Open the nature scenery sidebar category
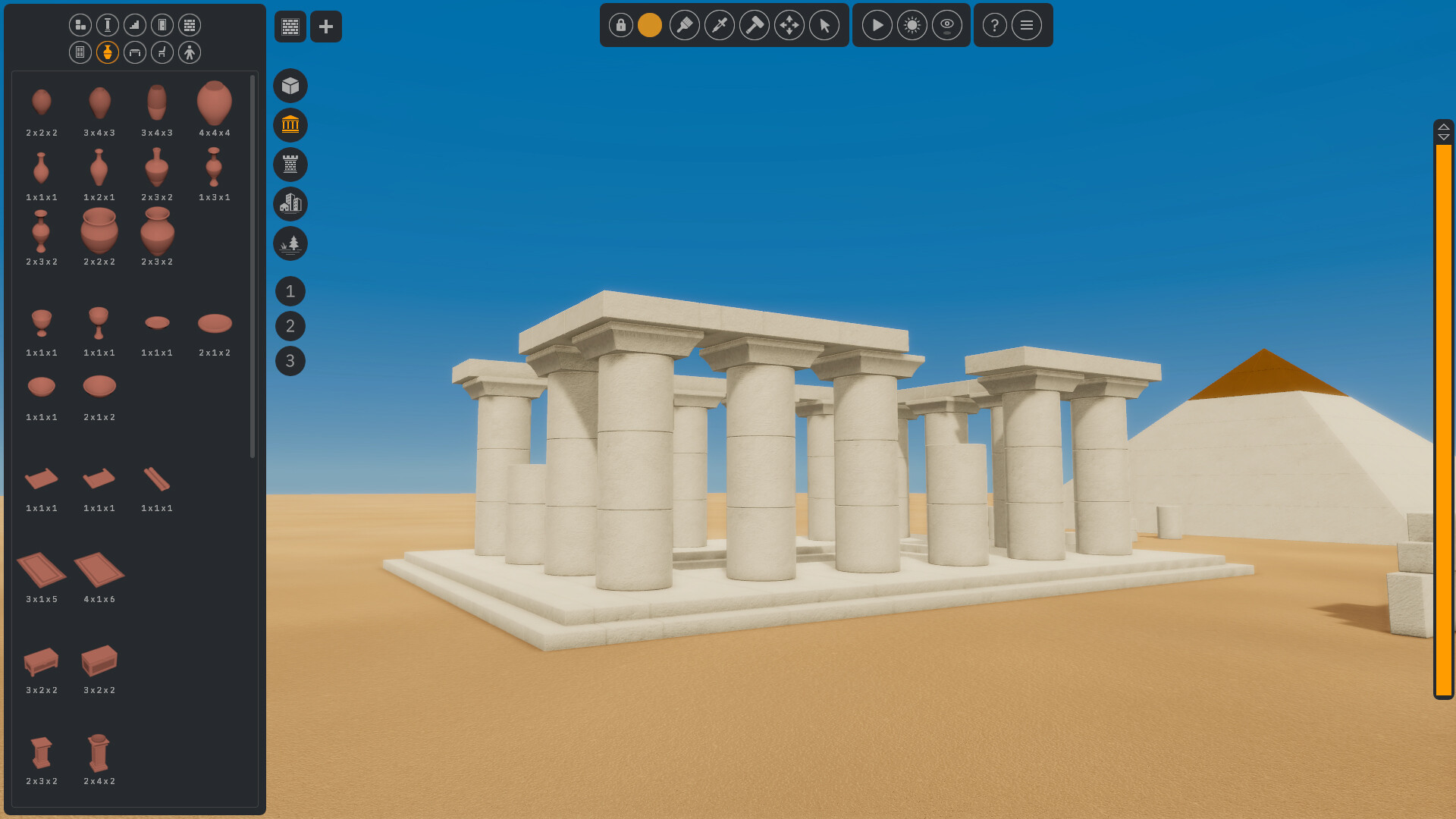The image size is (1456, 819). click(290, 243)
